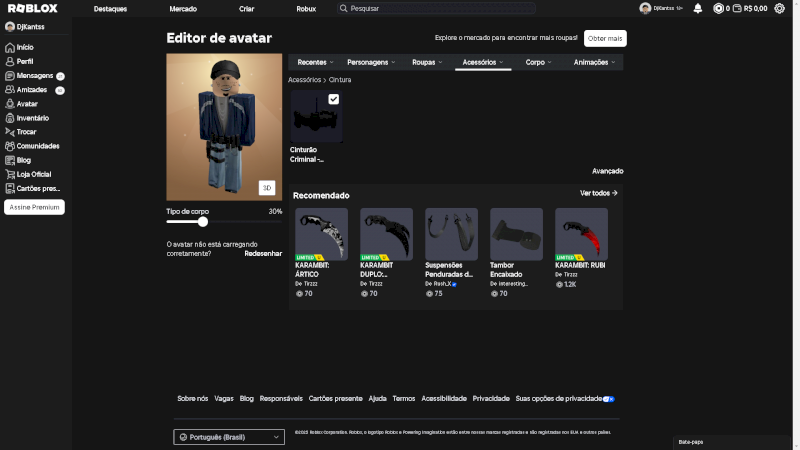This screenshot has width=800, height=450.
Task: Expand the Recentes dropdown
Action: [315, 63]
